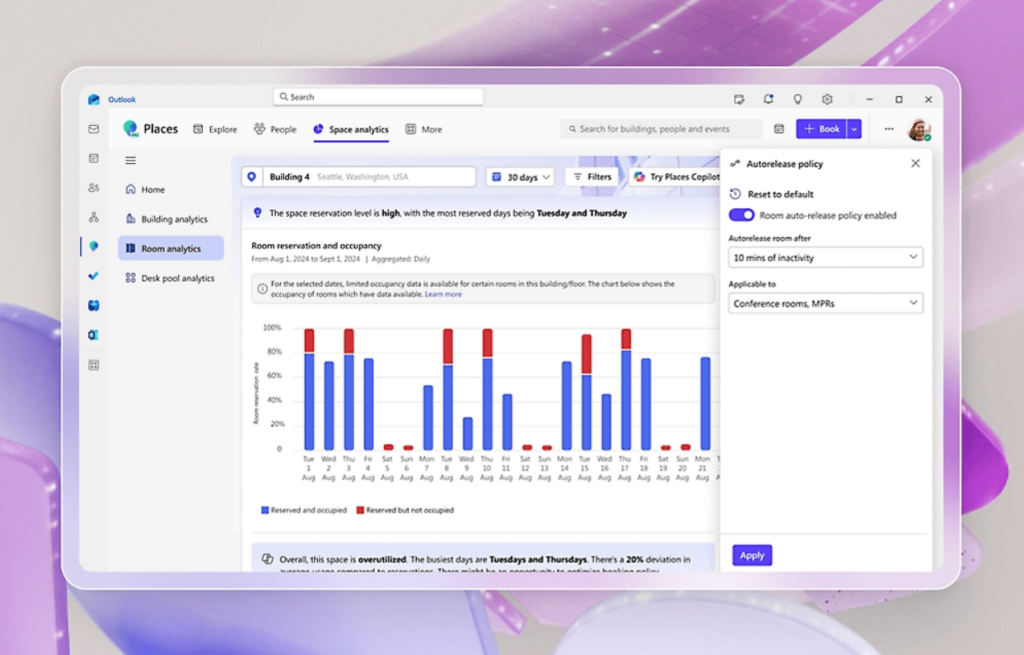Click the Outlook search box
Viewport: 1024px width, 655px height.
378,97
